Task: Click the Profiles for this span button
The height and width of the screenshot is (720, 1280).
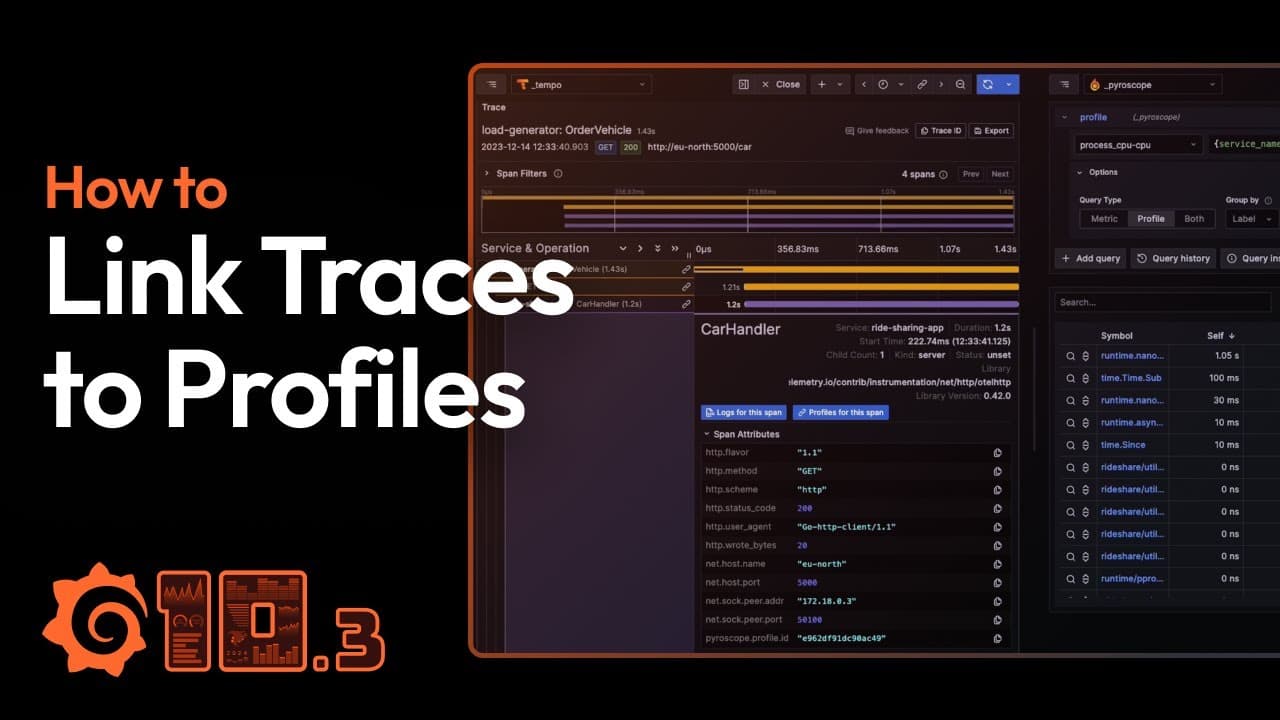Action: click(840, 412)
